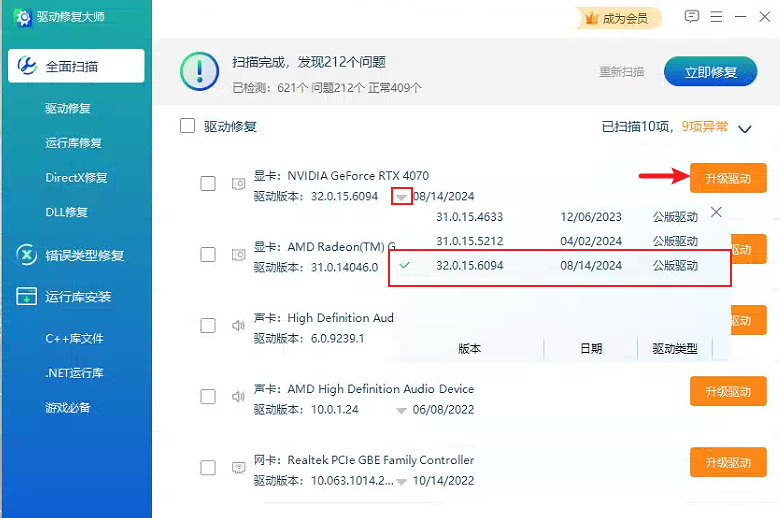Viewport: 780px width, 518px height.
Task: Click the graphics card icon for NVIDIA GeForce
Action: [238, 184]
